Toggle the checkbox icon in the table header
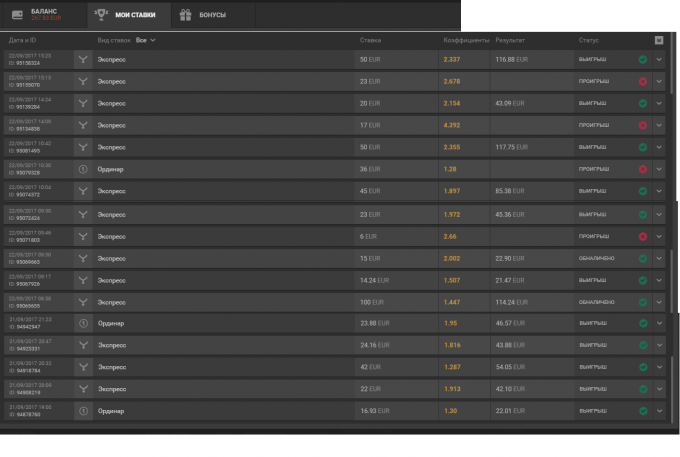 pos(659,40)
